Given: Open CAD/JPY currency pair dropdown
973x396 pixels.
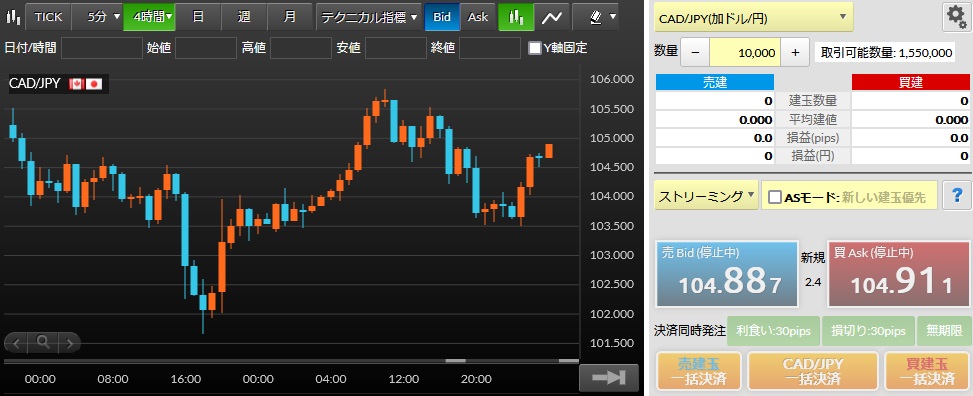Looking at the screenshot, I should click(x=753, y=17).
